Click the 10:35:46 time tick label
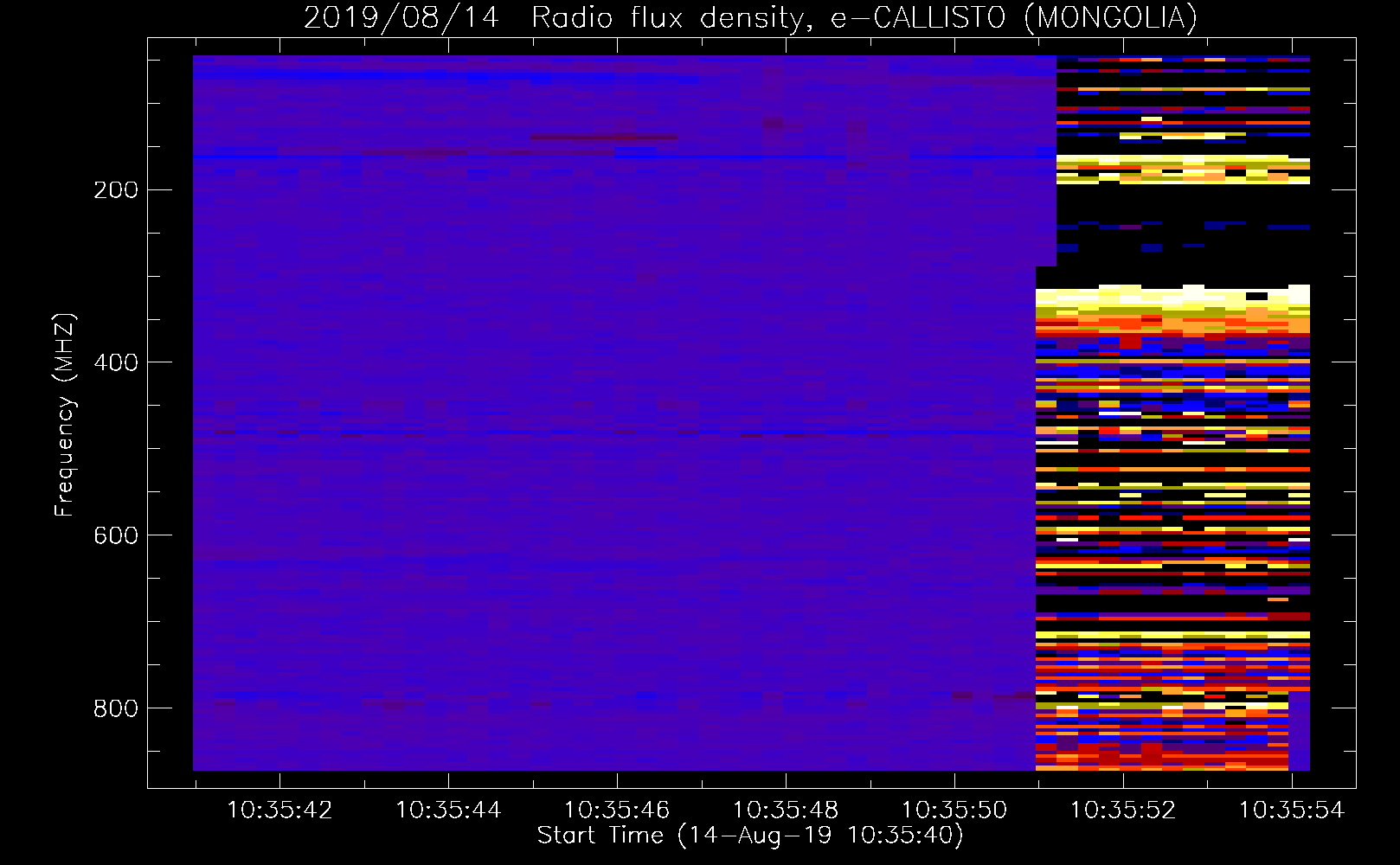The height and width of the screenshot is (865, 1400). click(617, 810)
